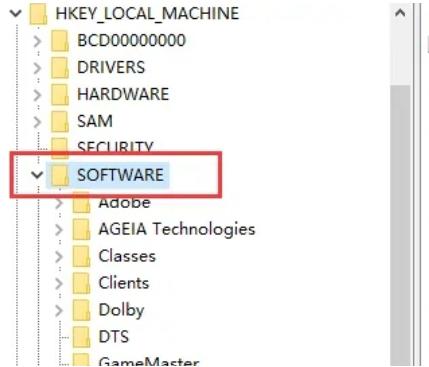Select the HKEY_LOCAL_MACHINE folder icon
This screenshot has height=367, width=429.
[x=38, y=14]
